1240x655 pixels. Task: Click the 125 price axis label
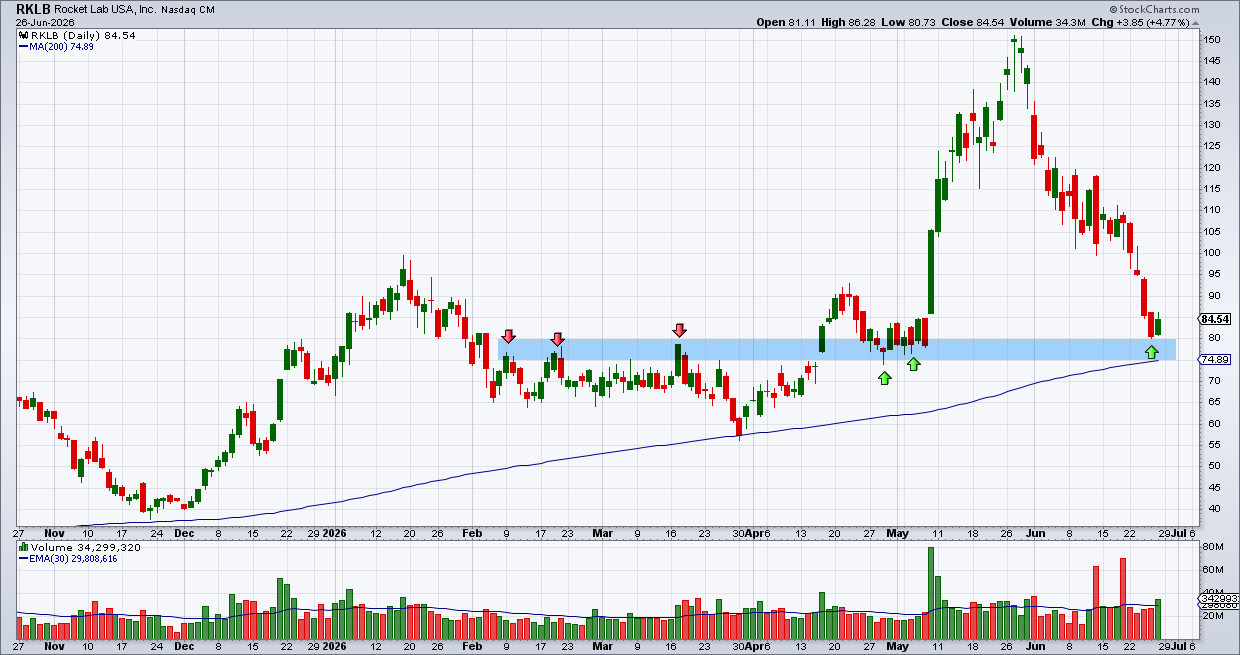point(1212,125)
